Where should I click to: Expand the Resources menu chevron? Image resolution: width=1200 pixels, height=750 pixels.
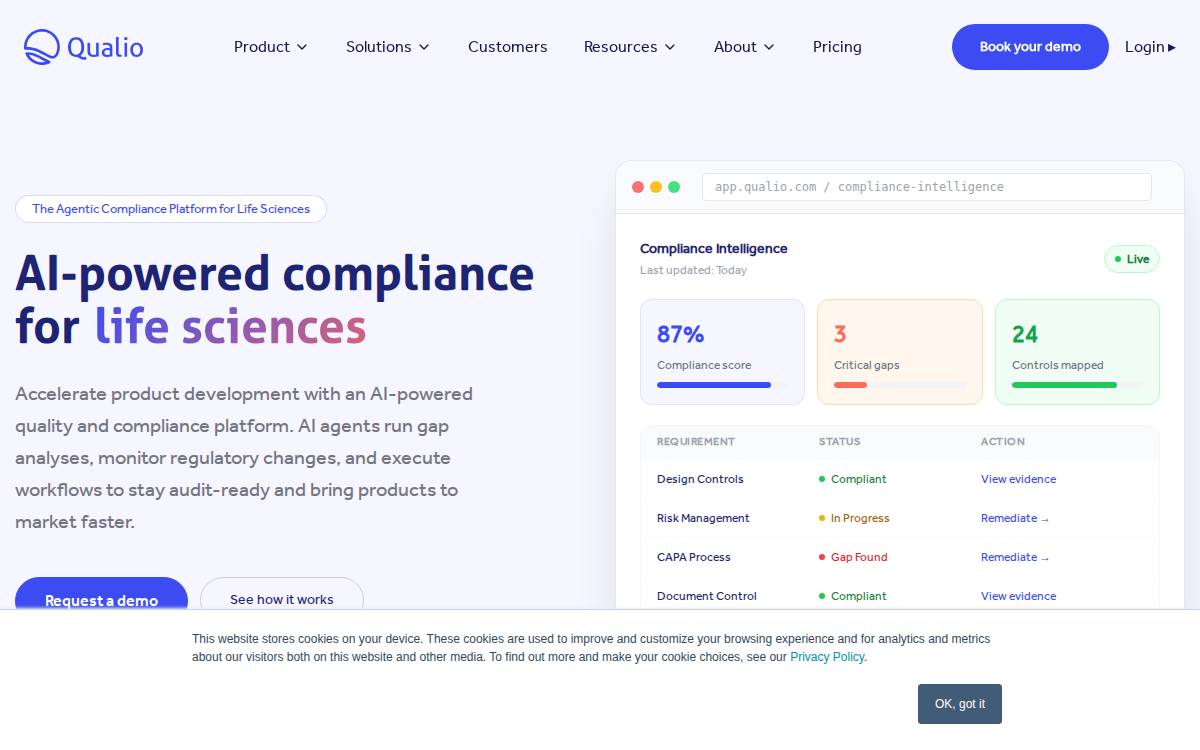(670, 47)
